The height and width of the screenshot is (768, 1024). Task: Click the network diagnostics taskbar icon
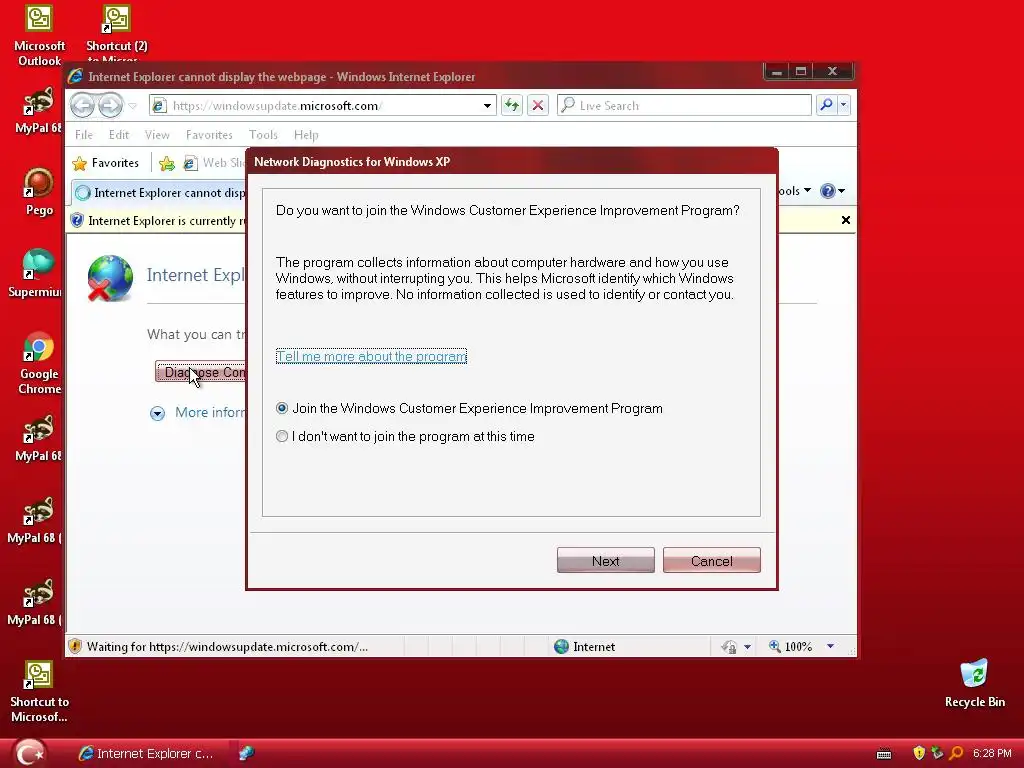pyautogui.click(x=246, y=753)
